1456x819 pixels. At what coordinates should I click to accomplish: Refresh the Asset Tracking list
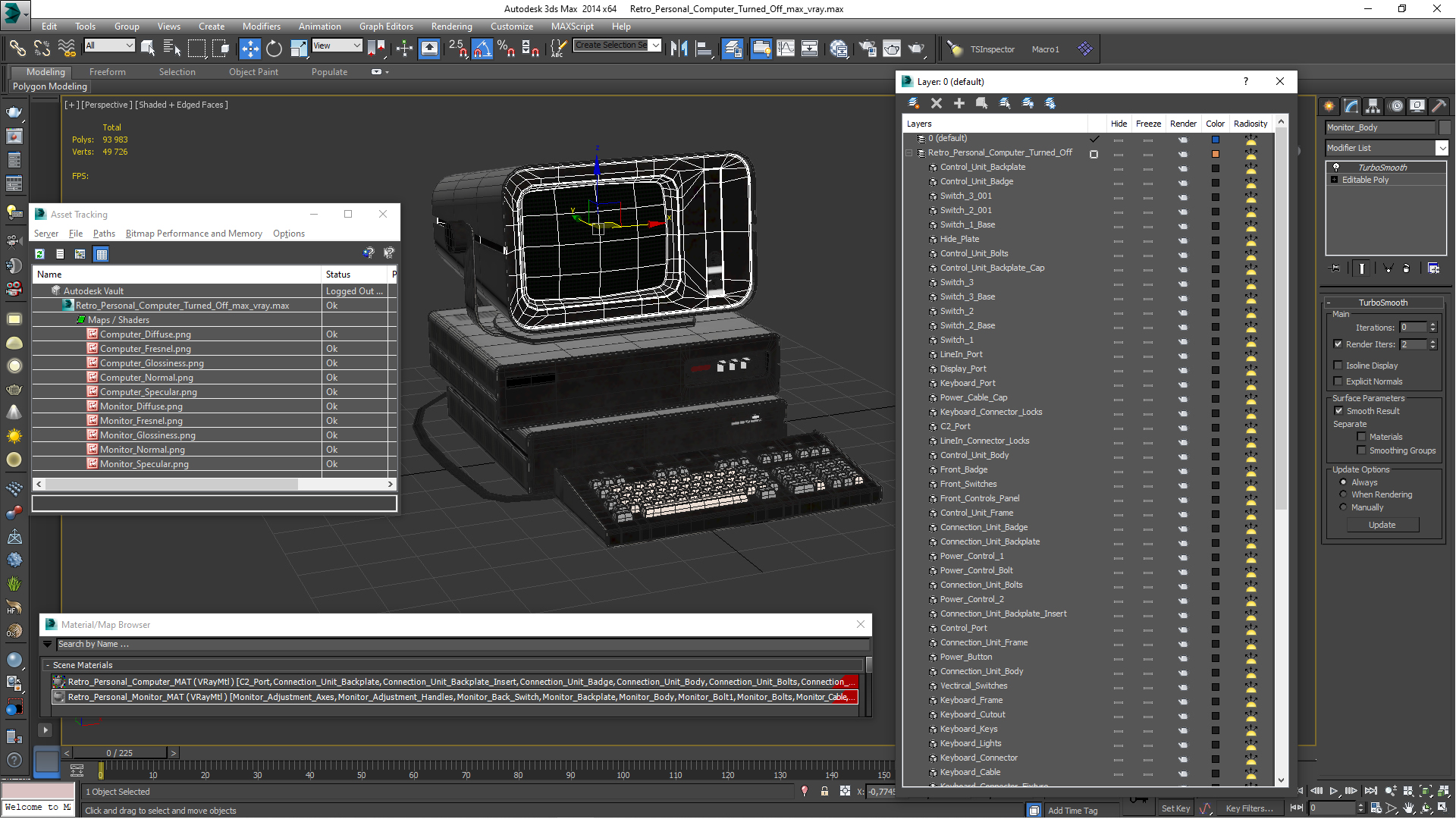point(39,254)
